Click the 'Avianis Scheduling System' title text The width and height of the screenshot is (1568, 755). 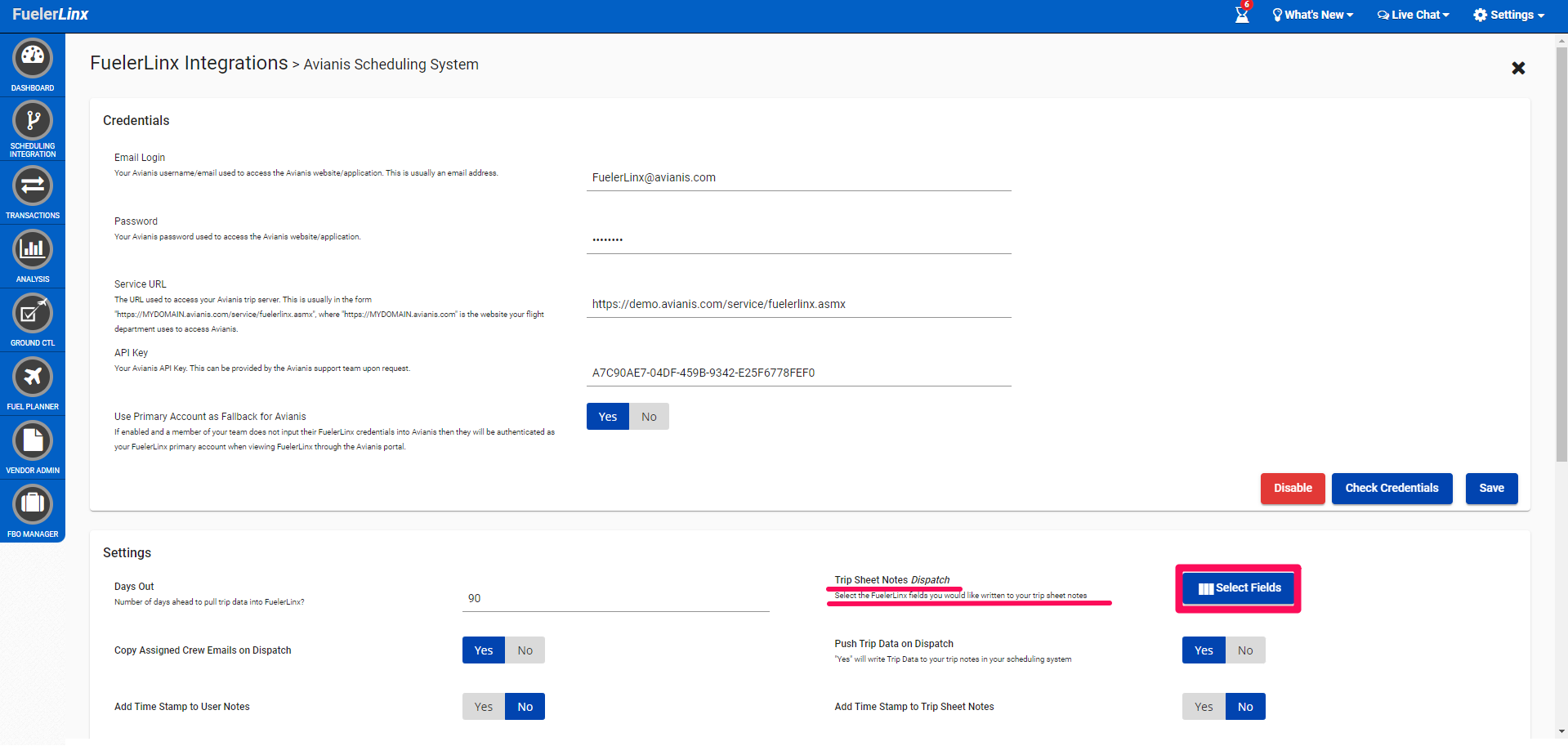pyautogui.click(x=391, y=65)
